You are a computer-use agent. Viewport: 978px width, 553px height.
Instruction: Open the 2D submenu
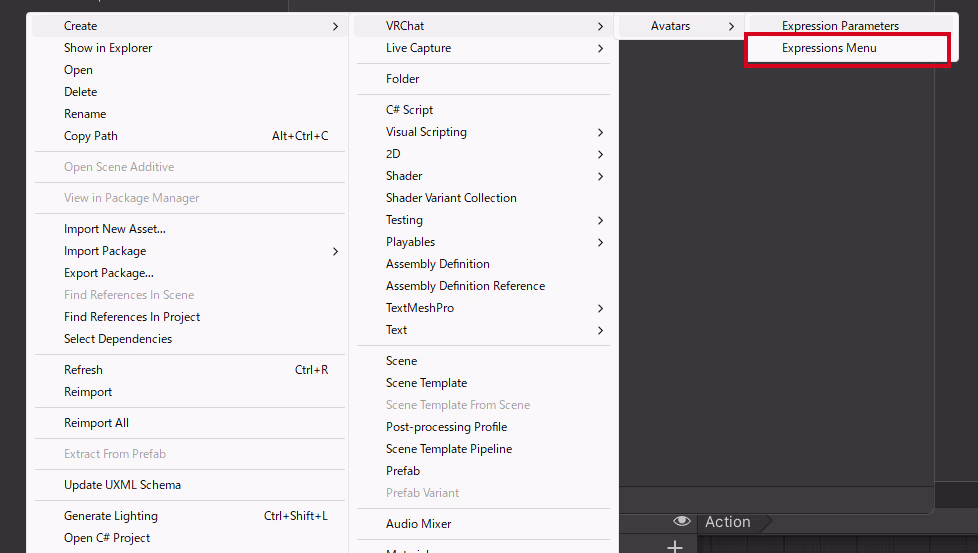pos(483,154)
